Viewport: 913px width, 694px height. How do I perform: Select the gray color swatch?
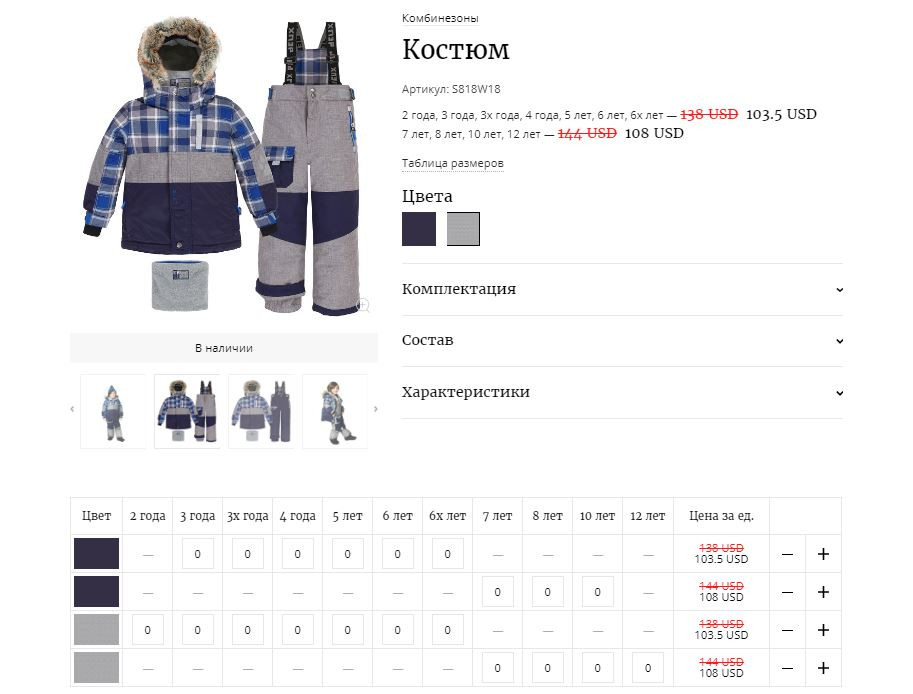tap(463, 229)
